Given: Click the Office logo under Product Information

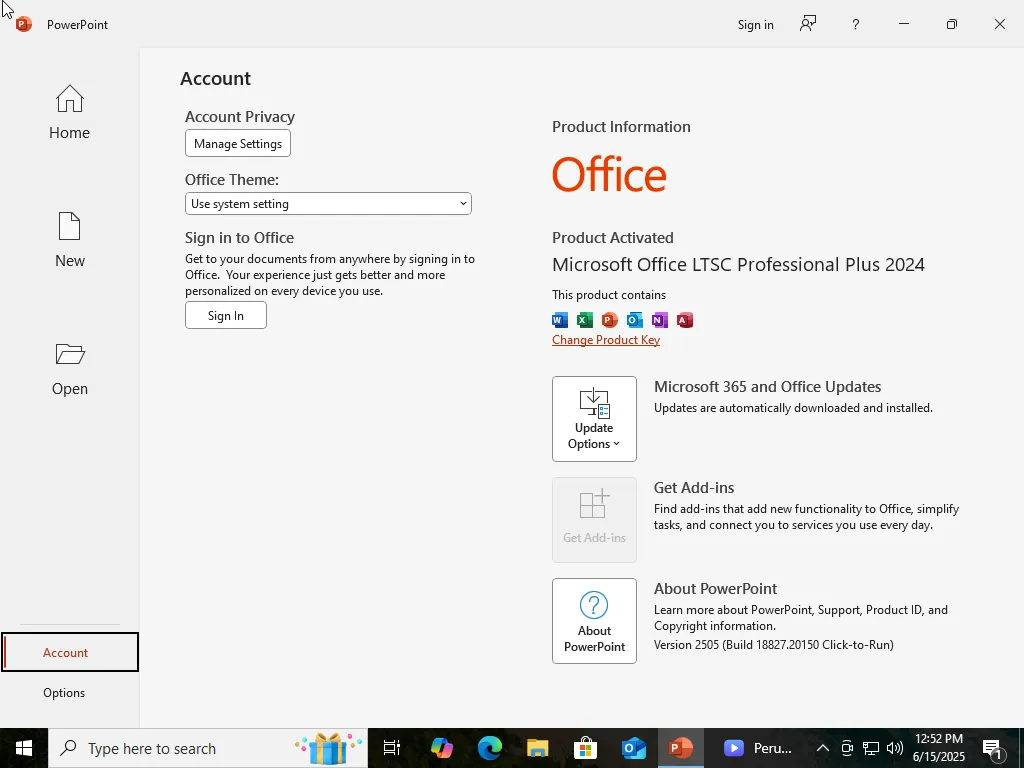Looking at the screenshot, I should (609, 174).
